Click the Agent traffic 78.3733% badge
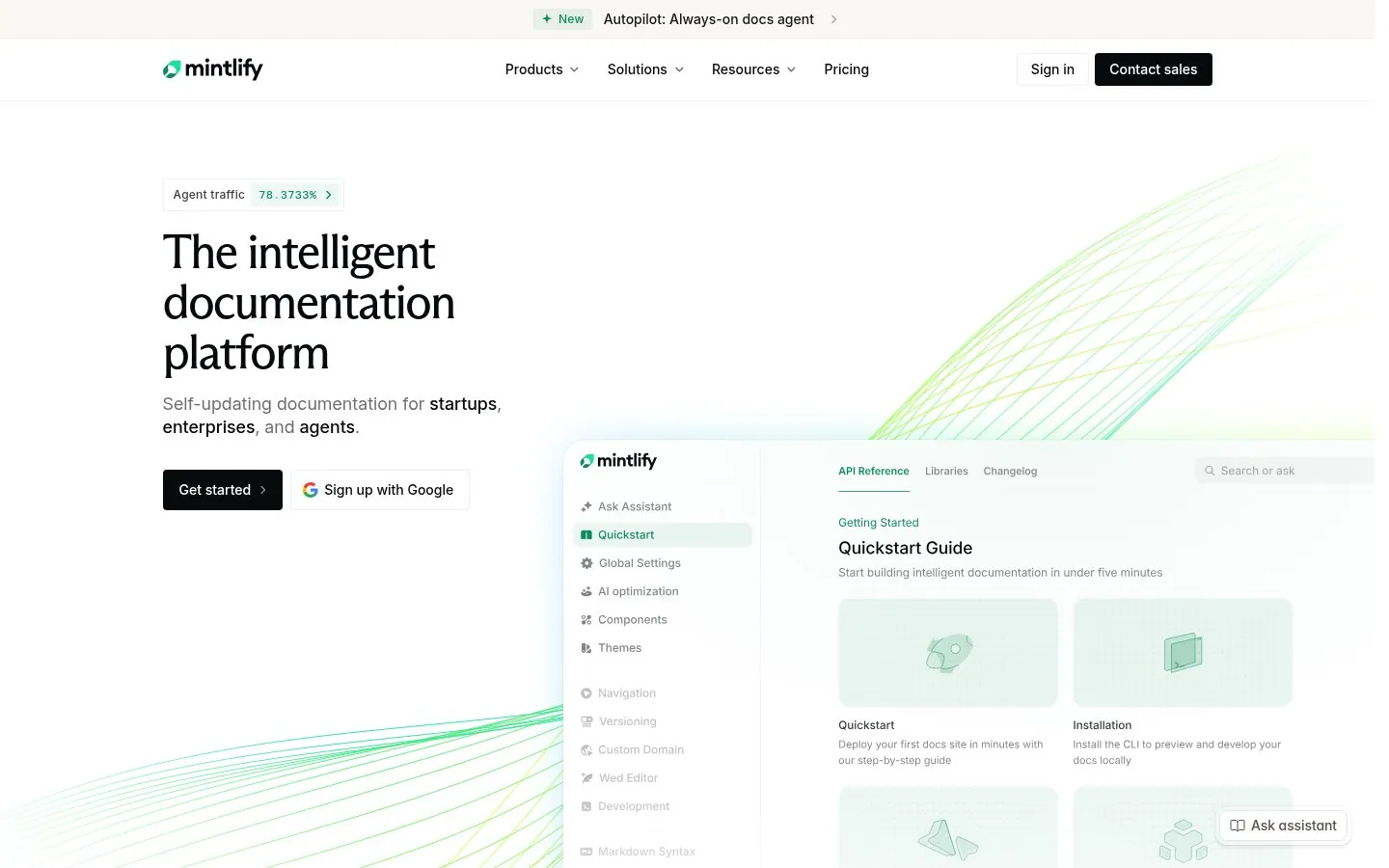 [254, 195]
